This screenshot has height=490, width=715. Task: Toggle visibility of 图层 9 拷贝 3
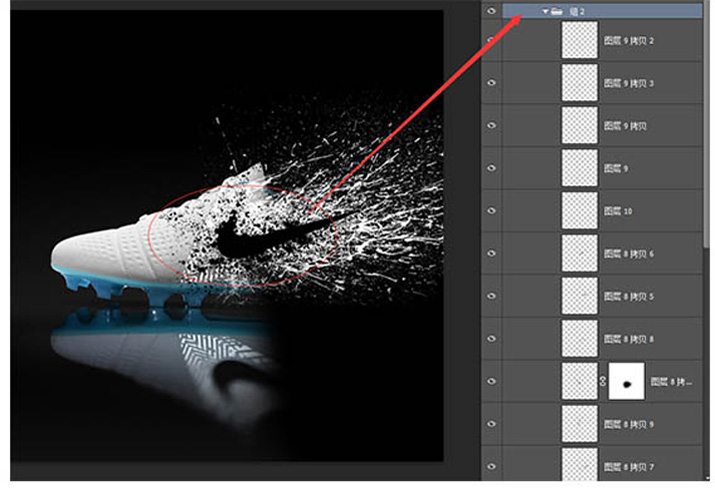point(491,82)
